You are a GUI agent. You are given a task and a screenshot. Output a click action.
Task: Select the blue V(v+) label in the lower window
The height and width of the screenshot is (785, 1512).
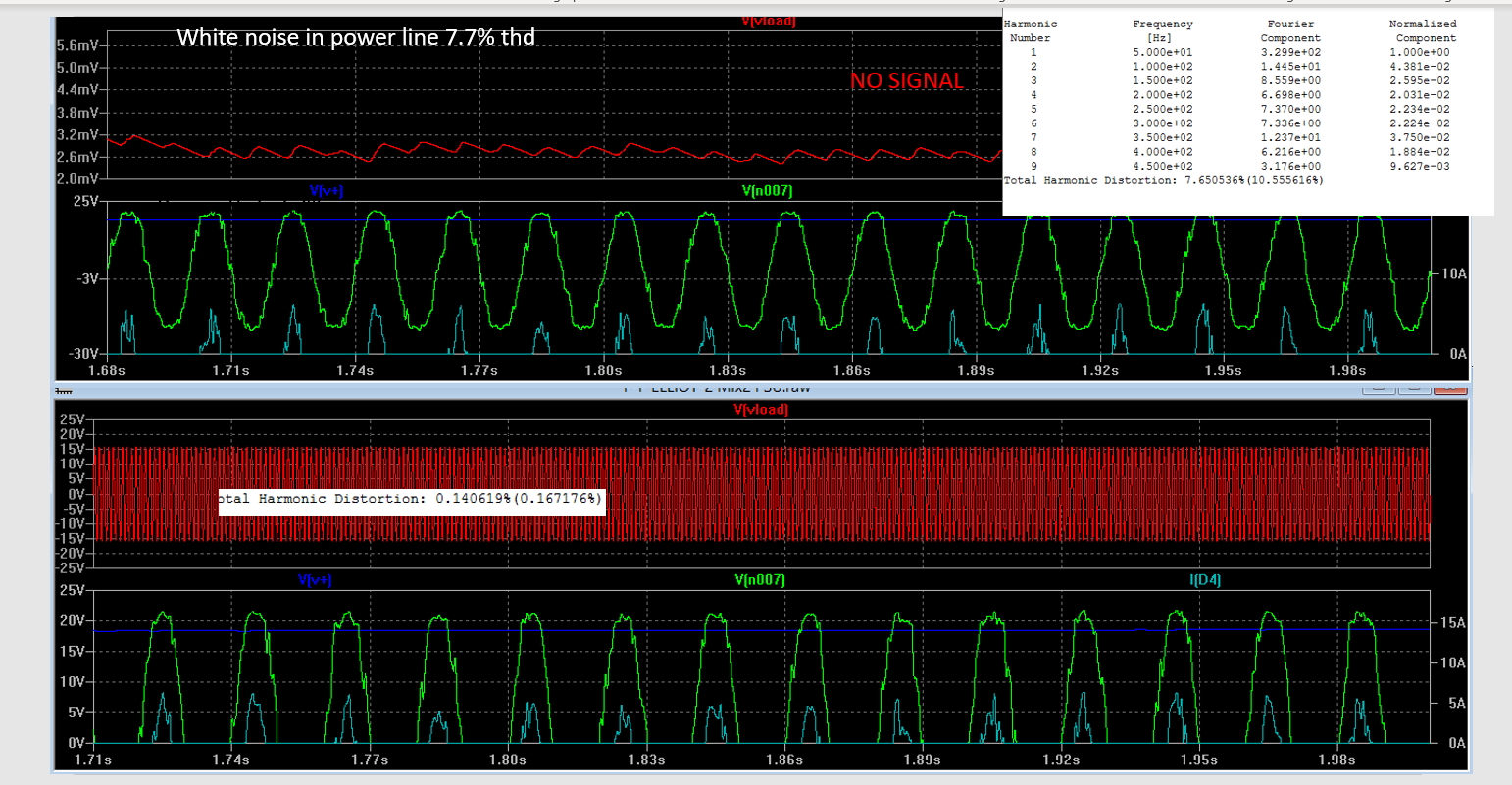pyautogui.click(x=315, y=580)
